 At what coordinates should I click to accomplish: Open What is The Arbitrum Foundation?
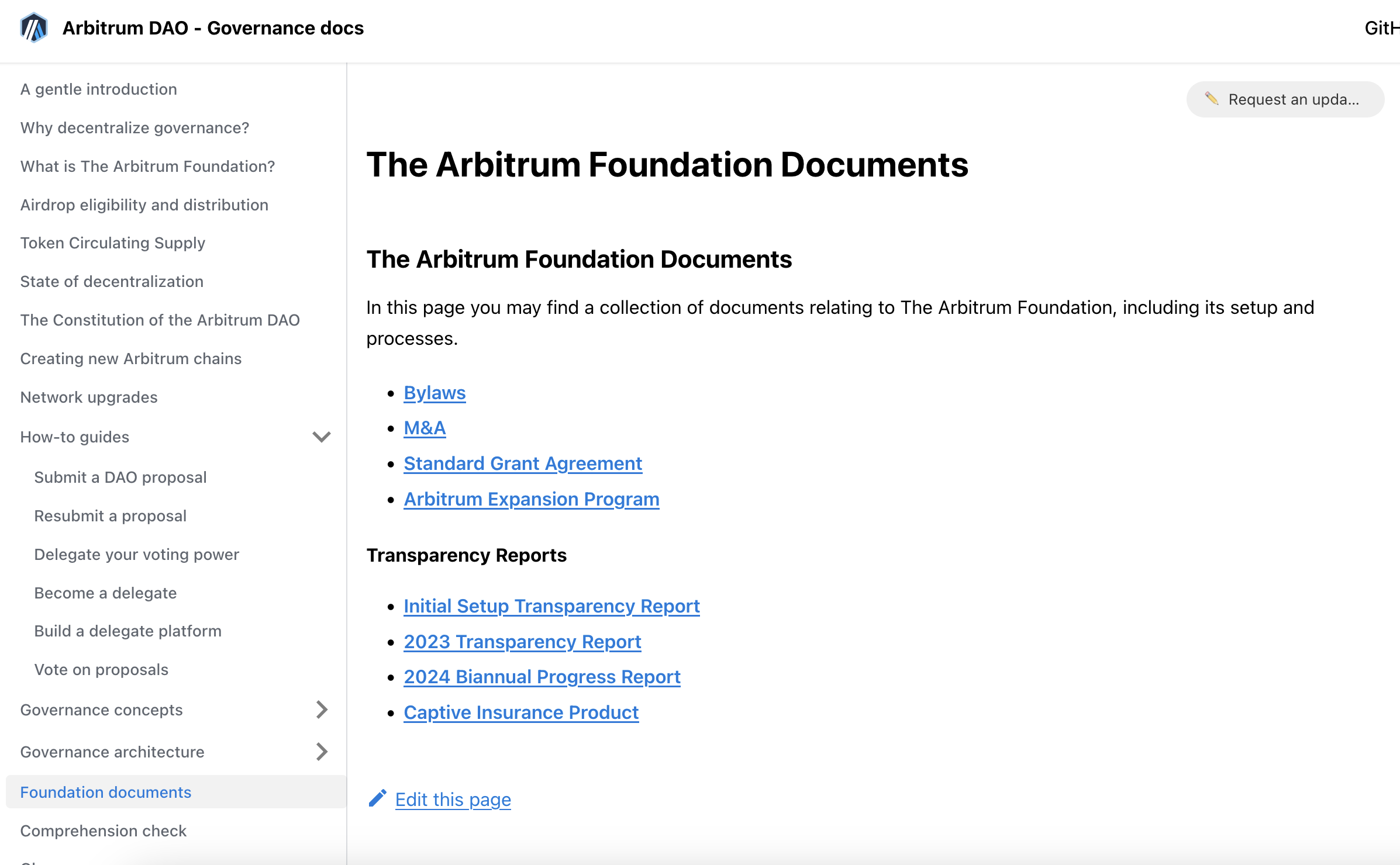click(x=148, y=167)
